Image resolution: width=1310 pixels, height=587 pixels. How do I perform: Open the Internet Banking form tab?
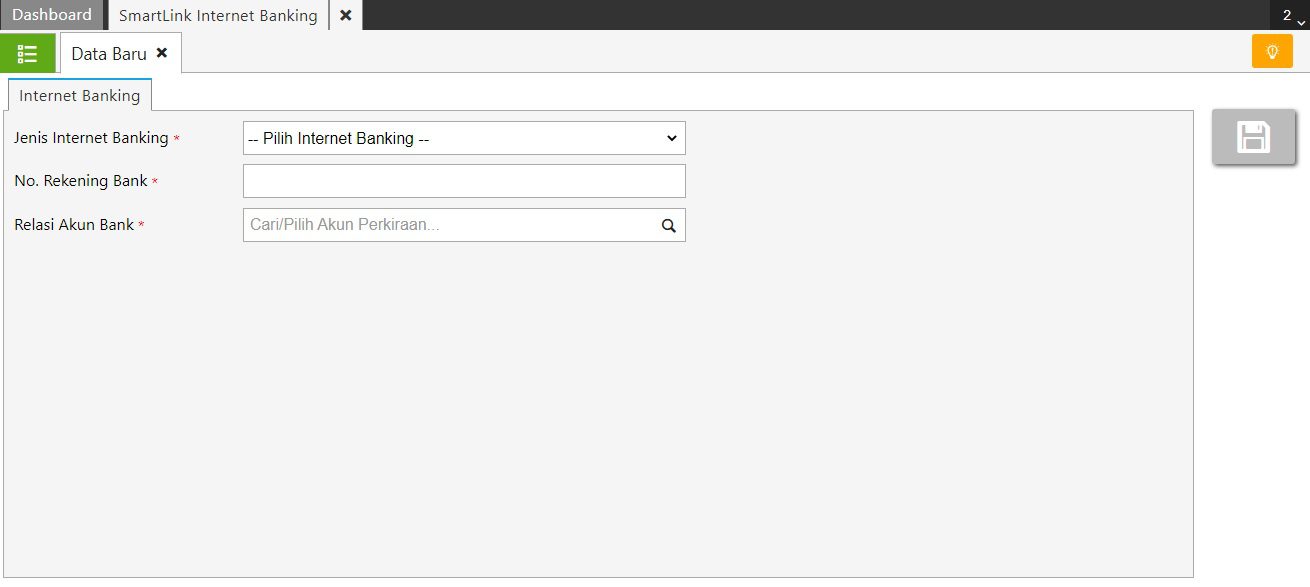[x=79, y=95]
